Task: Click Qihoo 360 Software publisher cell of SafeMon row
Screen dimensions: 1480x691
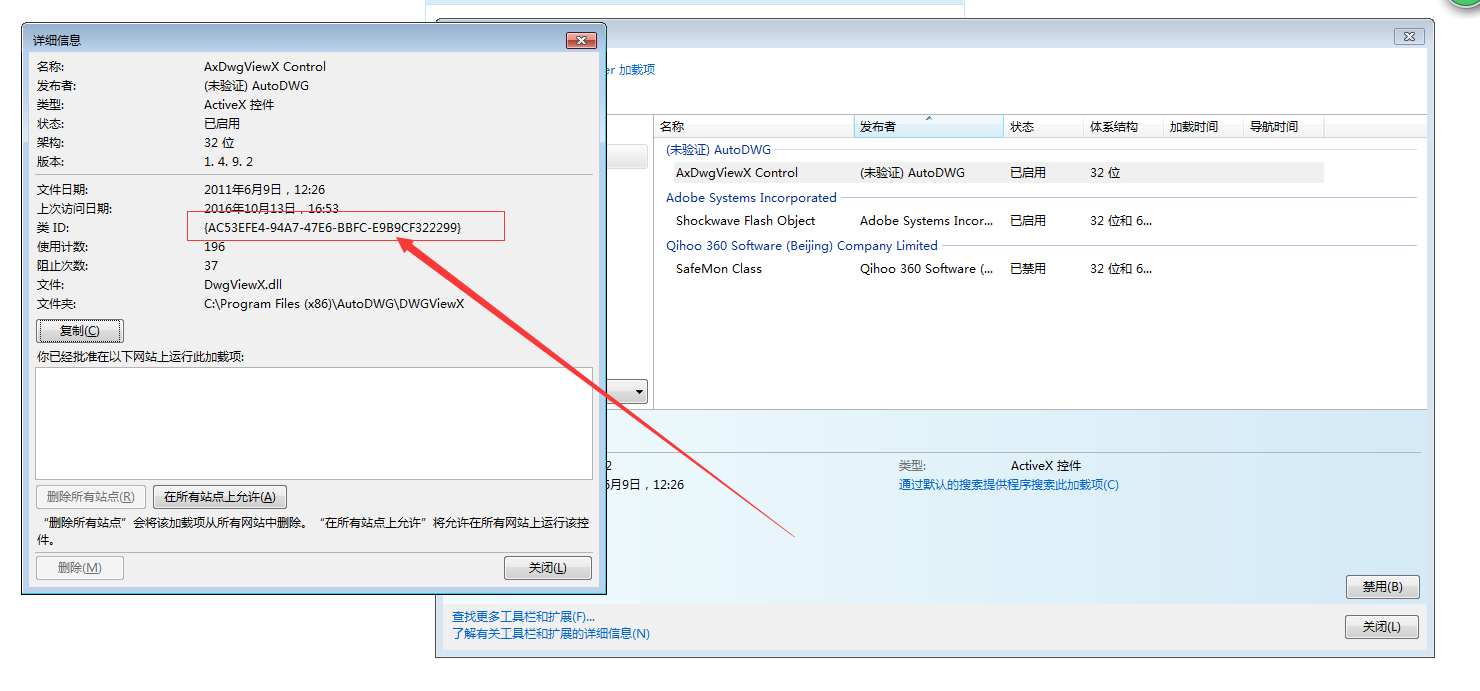Action: pyautogui.click(x=926, y=269)
